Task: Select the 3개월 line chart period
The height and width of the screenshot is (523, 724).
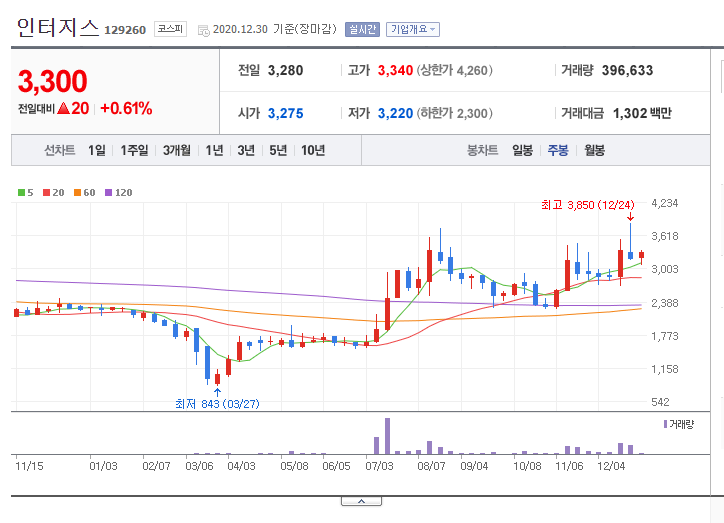Action: (176, 150)
